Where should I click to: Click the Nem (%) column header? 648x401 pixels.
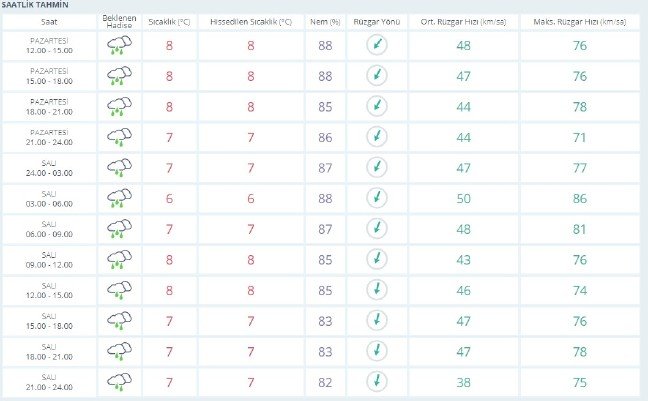point(323,20)
